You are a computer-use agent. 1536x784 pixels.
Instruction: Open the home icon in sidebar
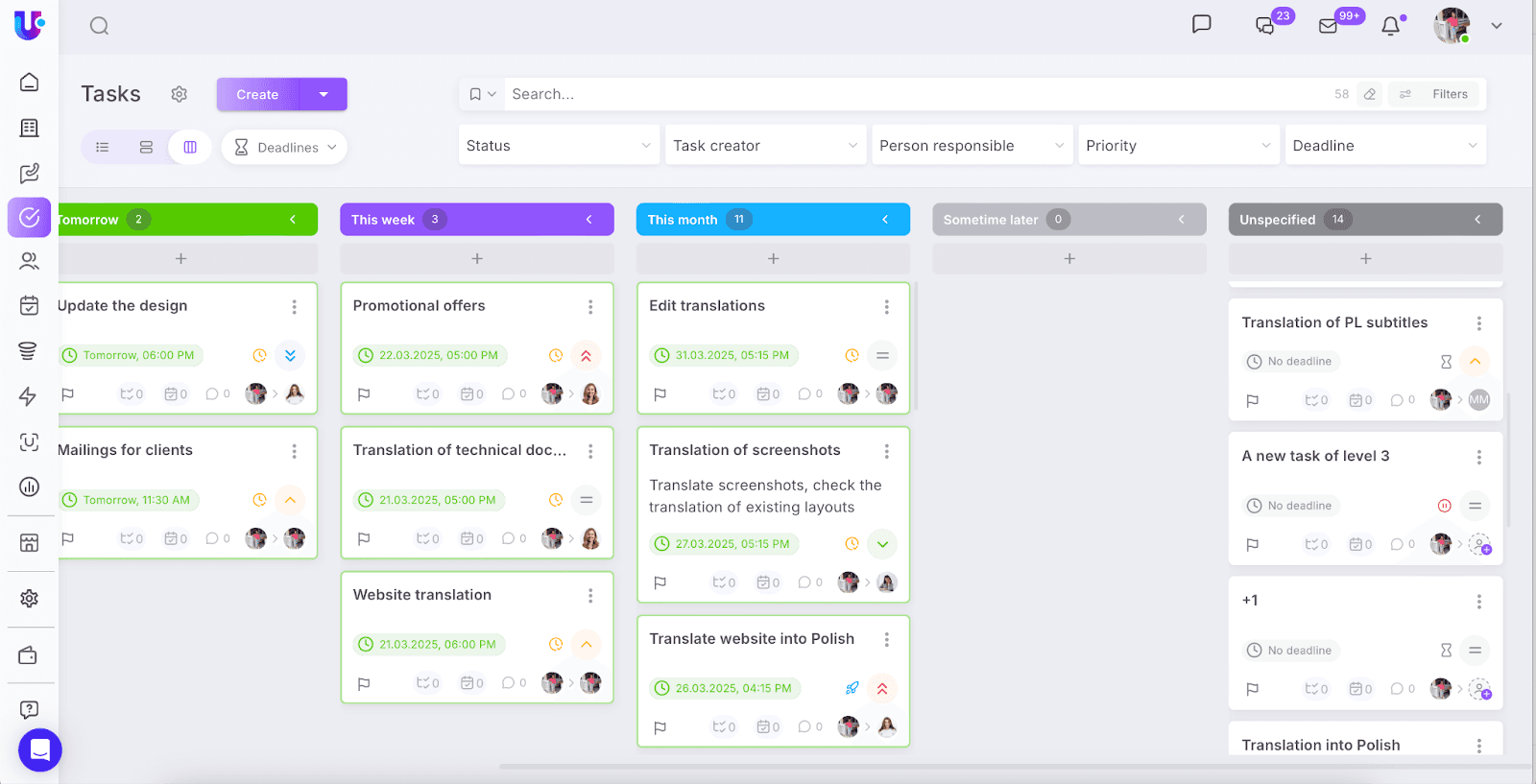[x=29, y=83]
